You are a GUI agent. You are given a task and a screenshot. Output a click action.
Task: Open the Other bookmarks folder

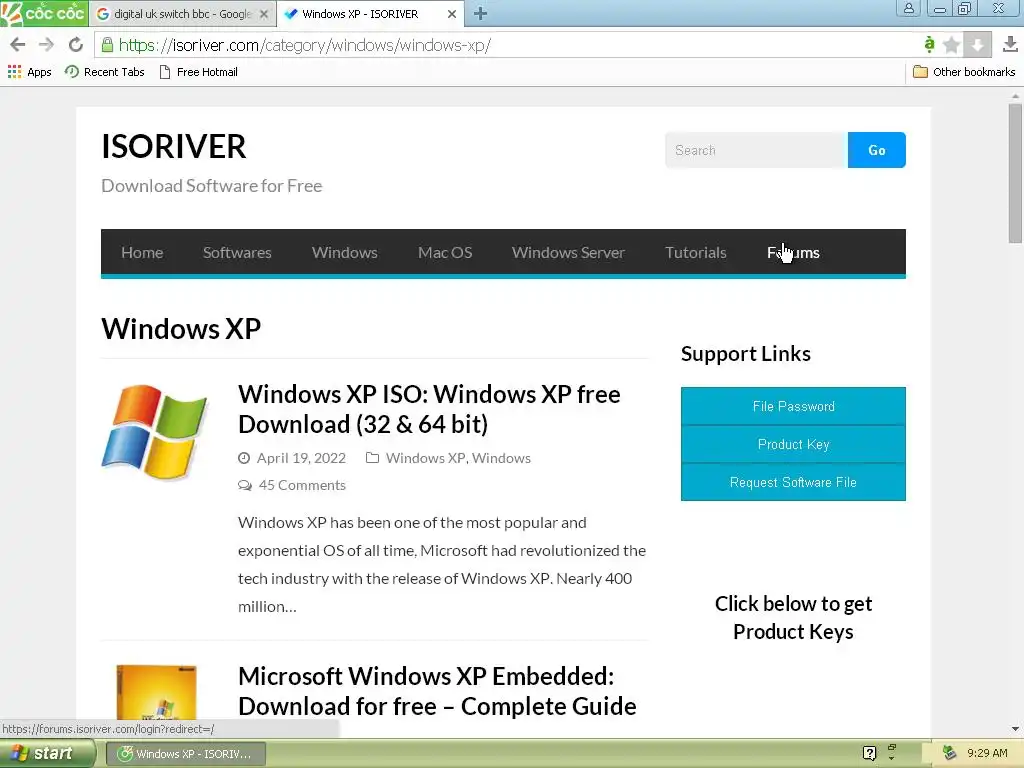pos(964,72)
